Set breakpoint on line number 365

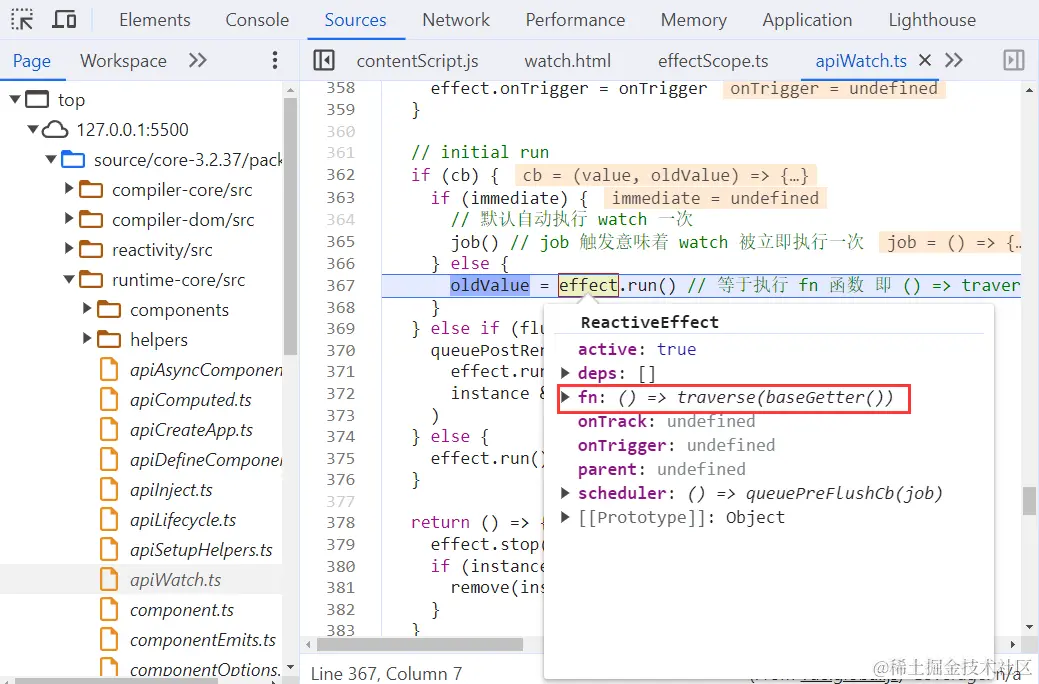click(x=341, y=242)
